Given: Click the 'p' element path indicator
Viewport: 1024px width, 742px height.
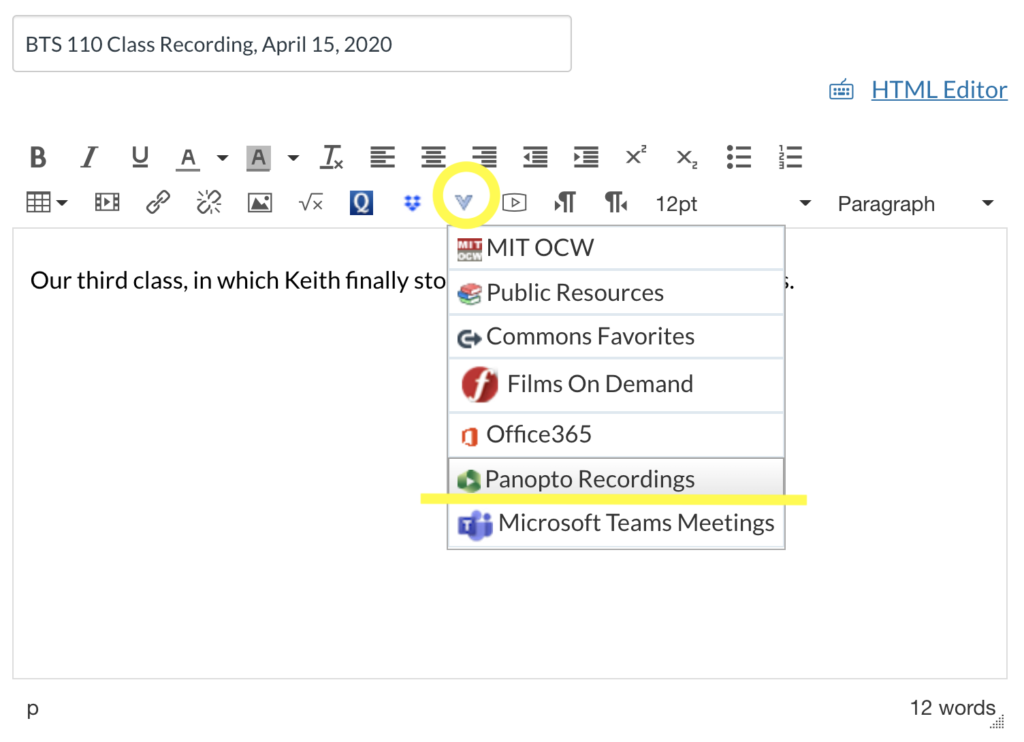Looking at the screenshot, I should coord(33,709).
